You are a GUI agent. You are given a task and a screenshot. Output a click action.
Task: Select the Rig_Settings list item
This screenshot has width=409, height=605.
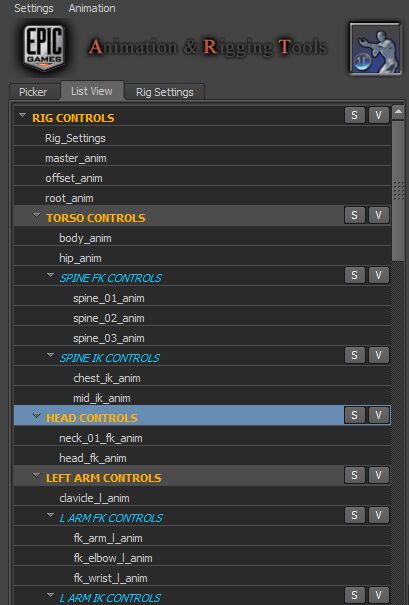click(202, 138)
